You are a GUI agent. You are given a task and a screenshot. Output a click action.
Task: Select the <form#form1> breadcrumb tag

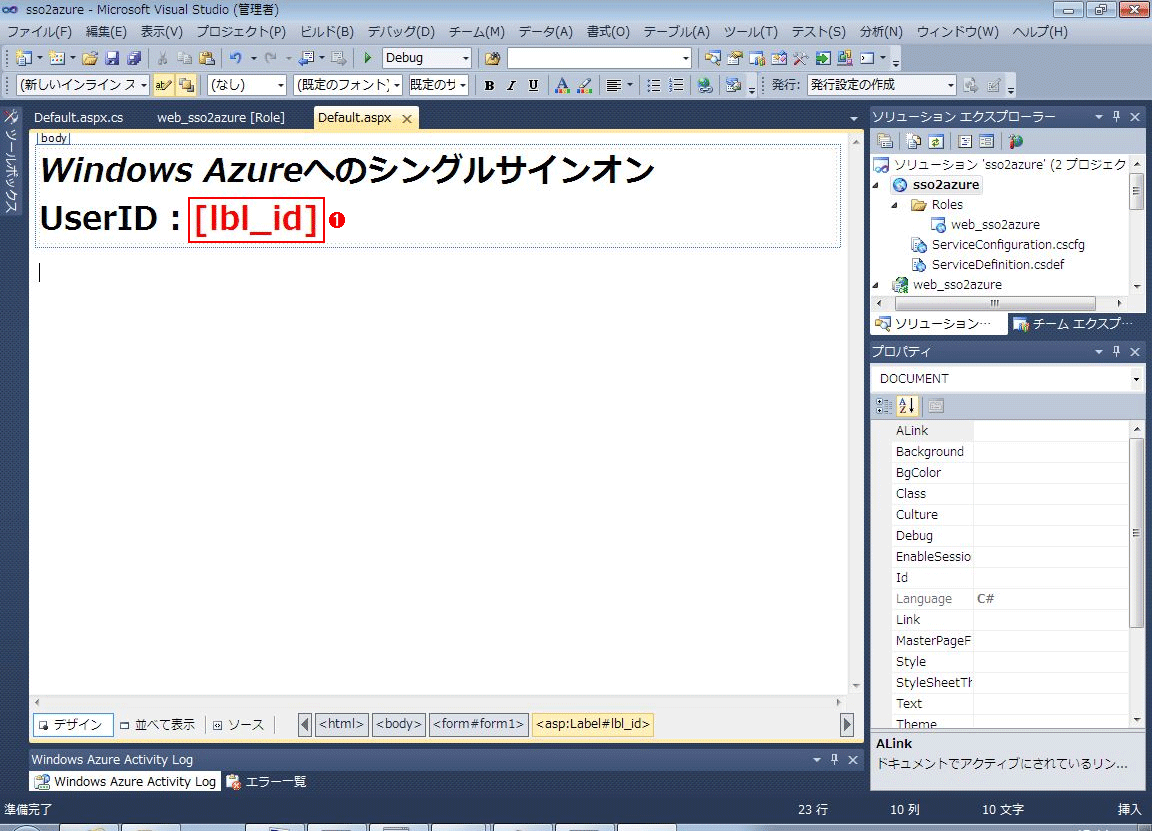tap(478, 724)
